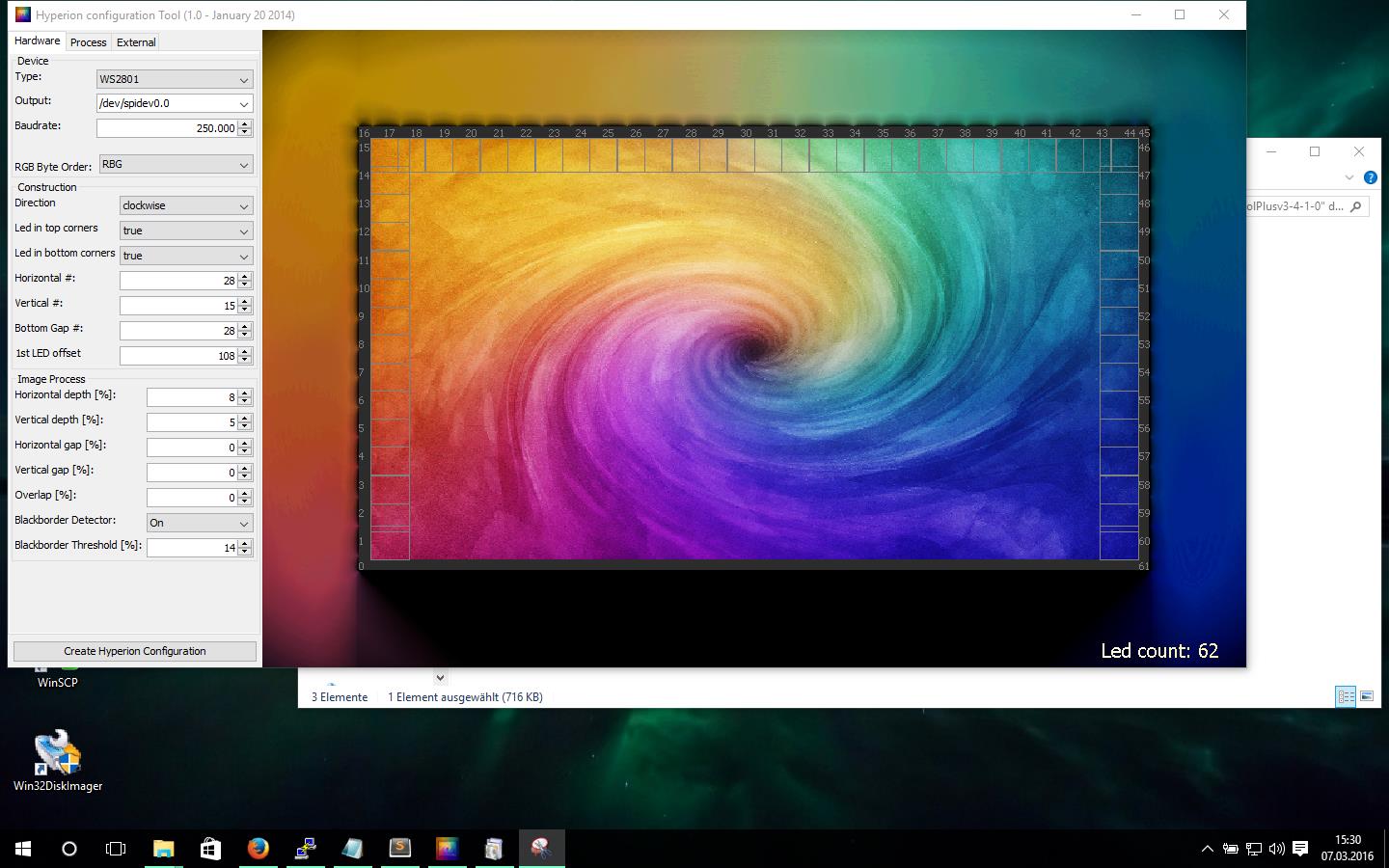Switch to large icons view in Explorer
Screen dimensions: 1389x868
1367,696
